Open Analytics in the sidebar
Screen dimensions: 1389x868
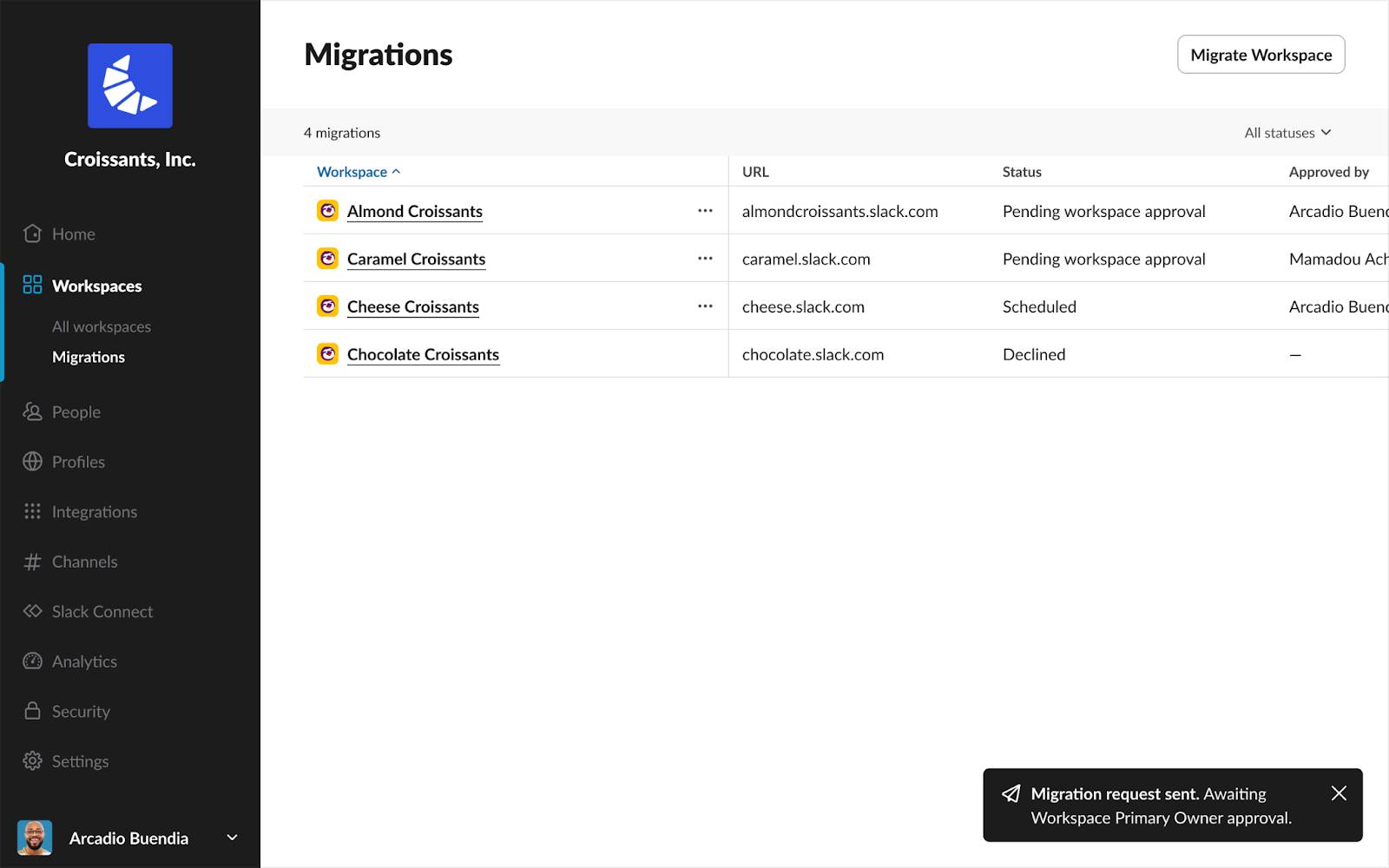tap(84, 661)
